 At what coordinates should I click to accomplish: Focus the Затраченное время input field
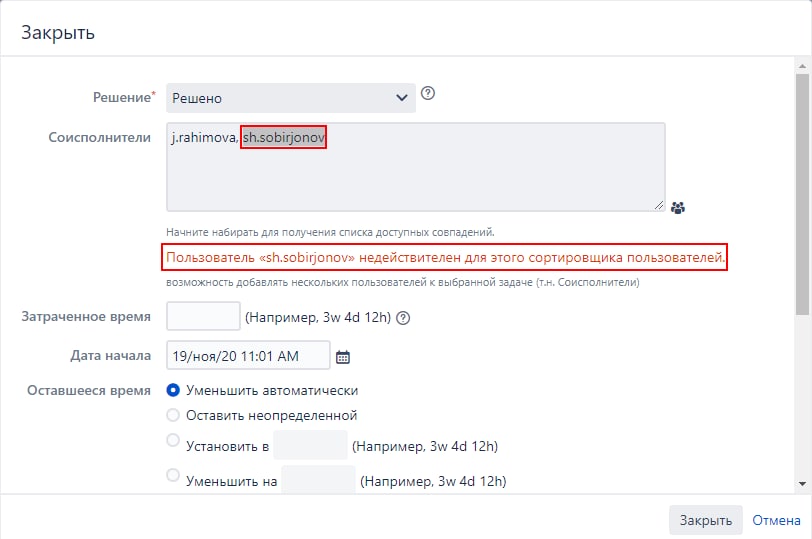click(203, 316)
